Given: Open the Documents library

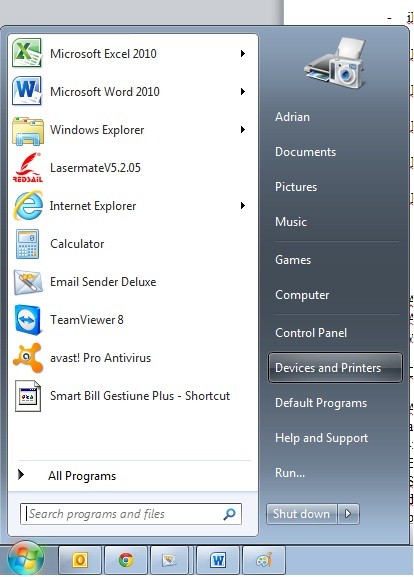Looking at the screenshot, I should pyautogui.click(x=305, y=152).
